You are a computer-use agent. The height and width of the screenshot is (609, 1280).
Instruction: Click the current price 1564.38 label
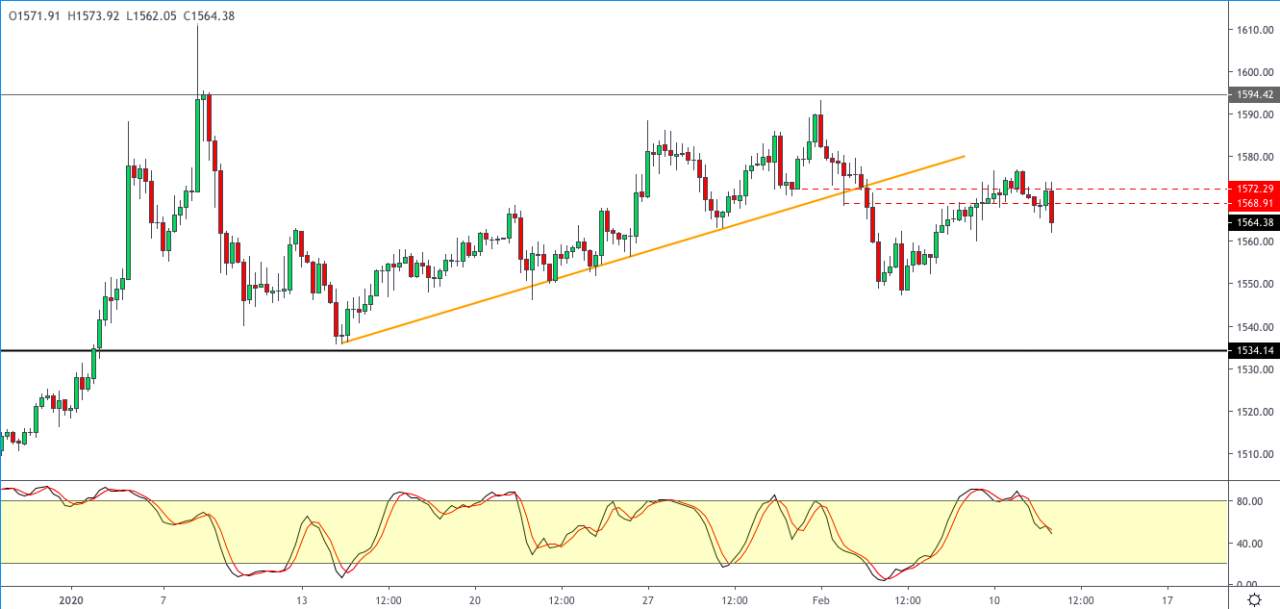click(1254, 222)
